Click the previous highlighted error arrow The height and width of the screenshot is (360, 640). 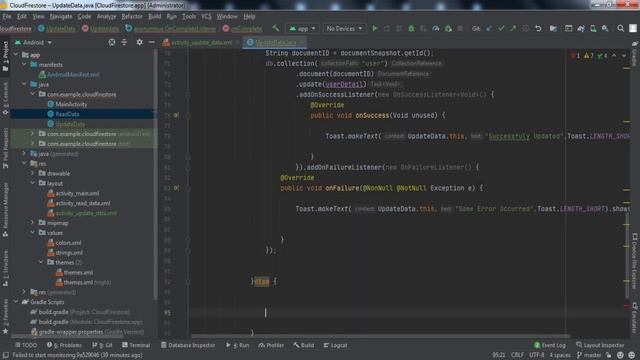click(614, 56)
